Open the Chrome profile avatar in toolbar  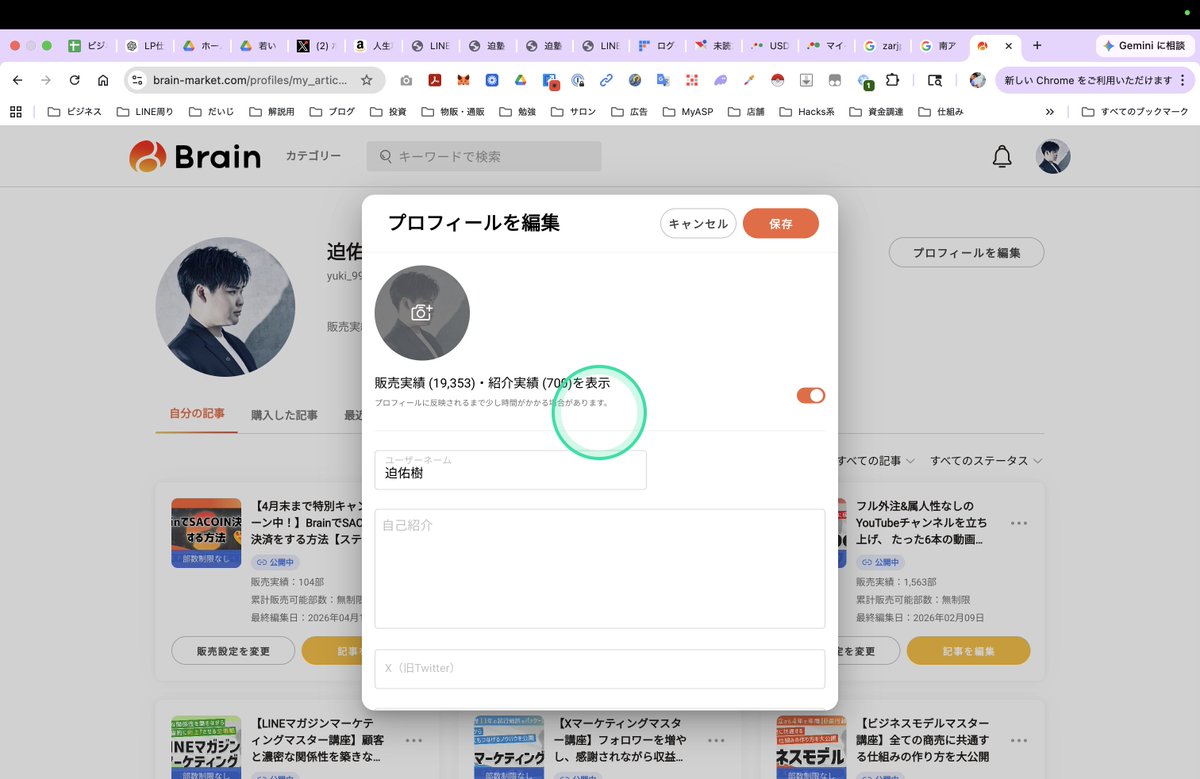tap(977, 80)
